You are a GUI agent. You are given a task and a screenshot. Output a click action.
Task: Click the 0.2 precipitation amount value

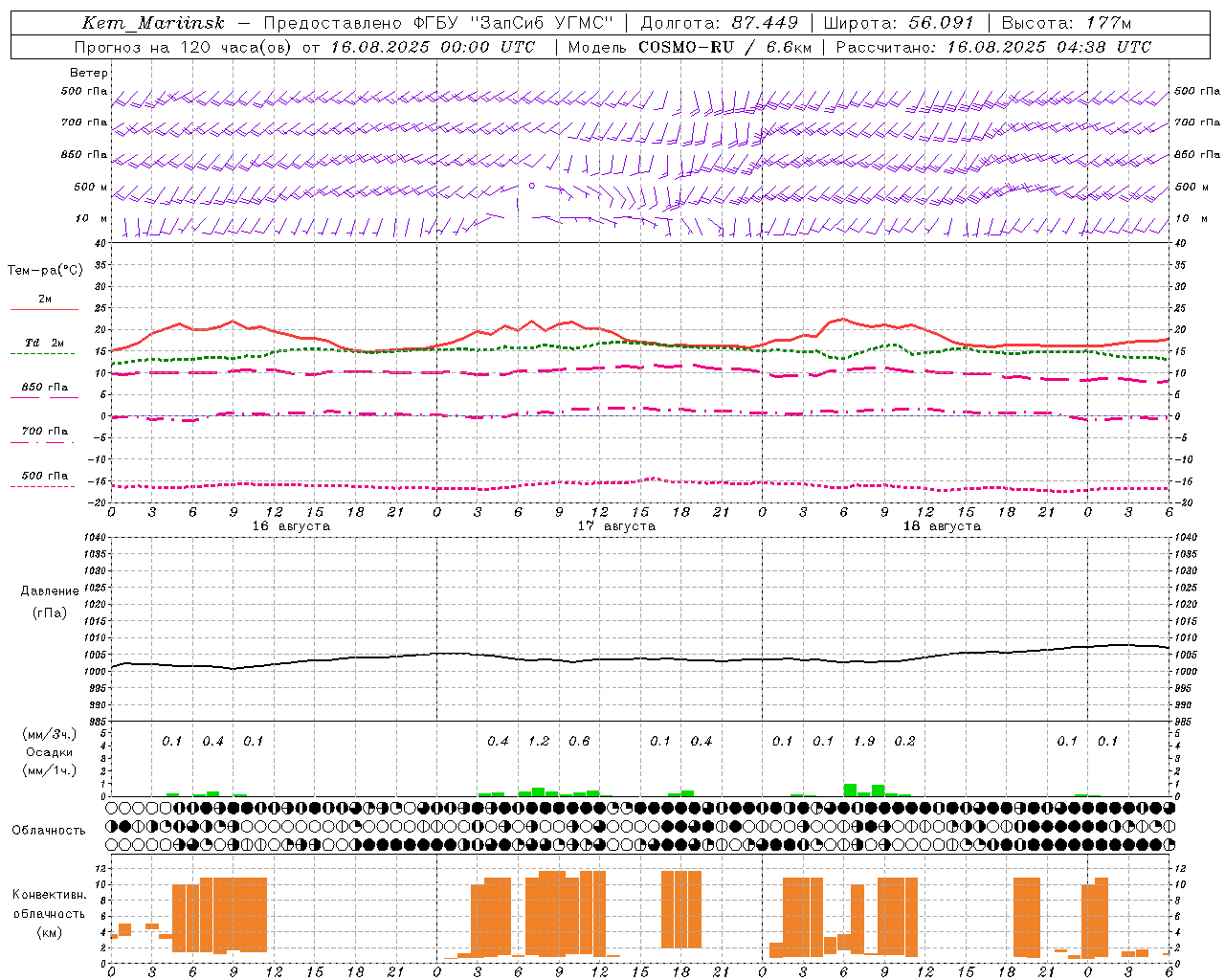pyautogui.click(x=904, y=741)
